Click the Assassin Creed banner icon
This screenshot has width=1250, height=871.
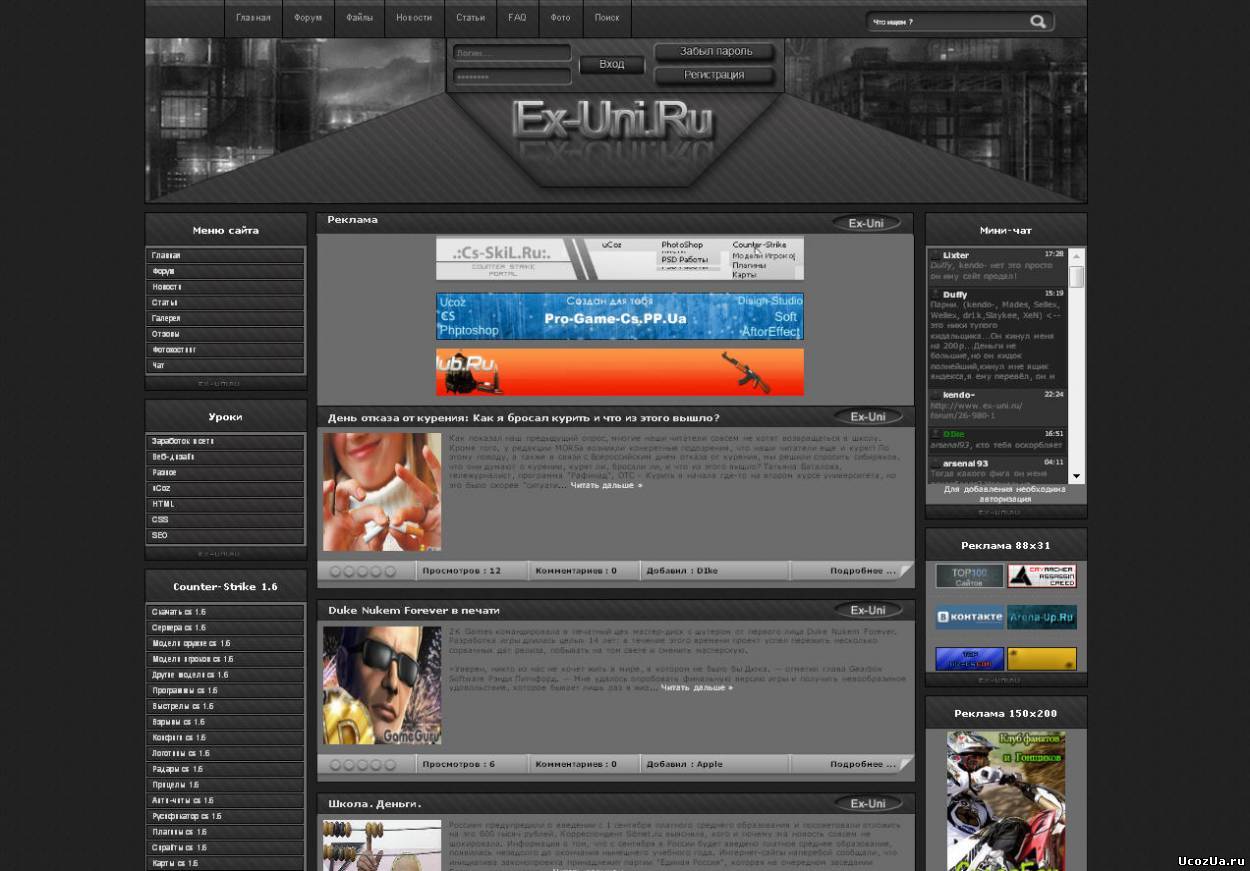coord(1042,576)
